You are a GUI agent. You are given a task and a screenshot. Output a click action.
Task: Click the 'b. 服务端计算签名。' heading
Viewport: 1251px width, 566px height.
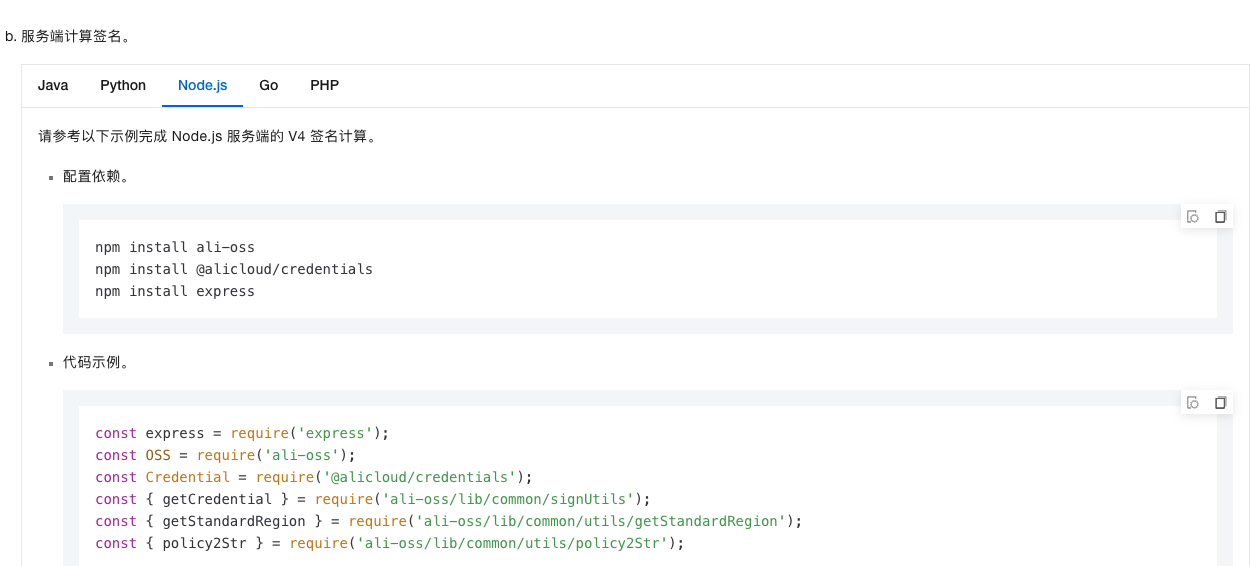[x=68, y=36]
